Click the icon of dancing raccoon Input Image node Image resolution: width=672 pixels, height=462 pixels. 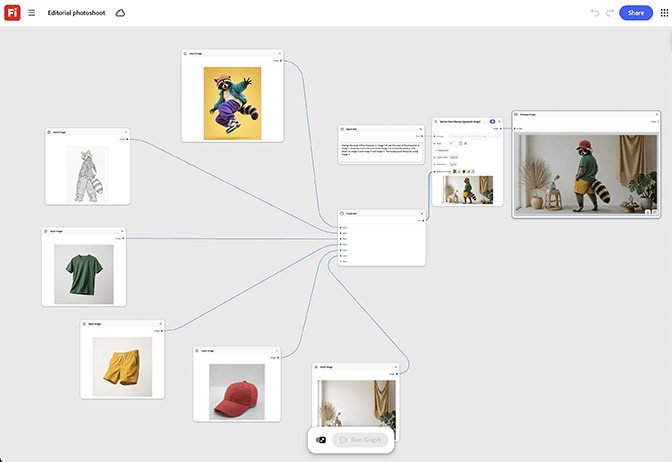(x=186, y=54)
